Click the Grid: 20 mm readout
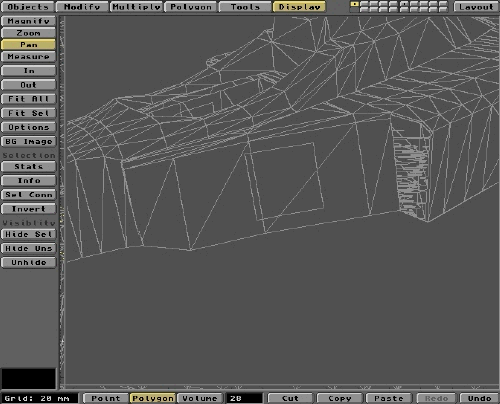This screenshot has width=500, height=404. [x=39, y=398]
